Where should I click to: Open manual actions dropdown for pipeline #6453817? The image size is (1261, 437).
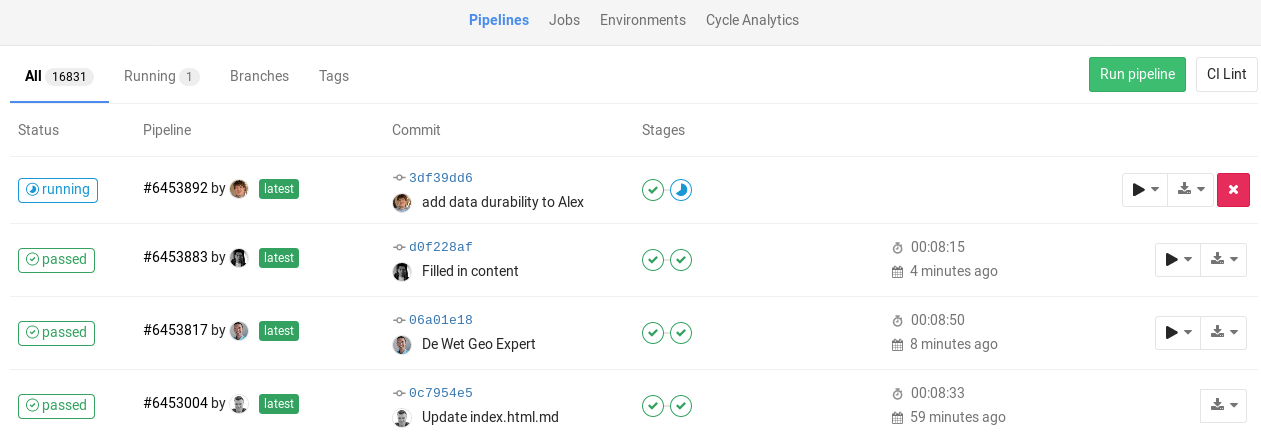click(x=1177, y=333)
